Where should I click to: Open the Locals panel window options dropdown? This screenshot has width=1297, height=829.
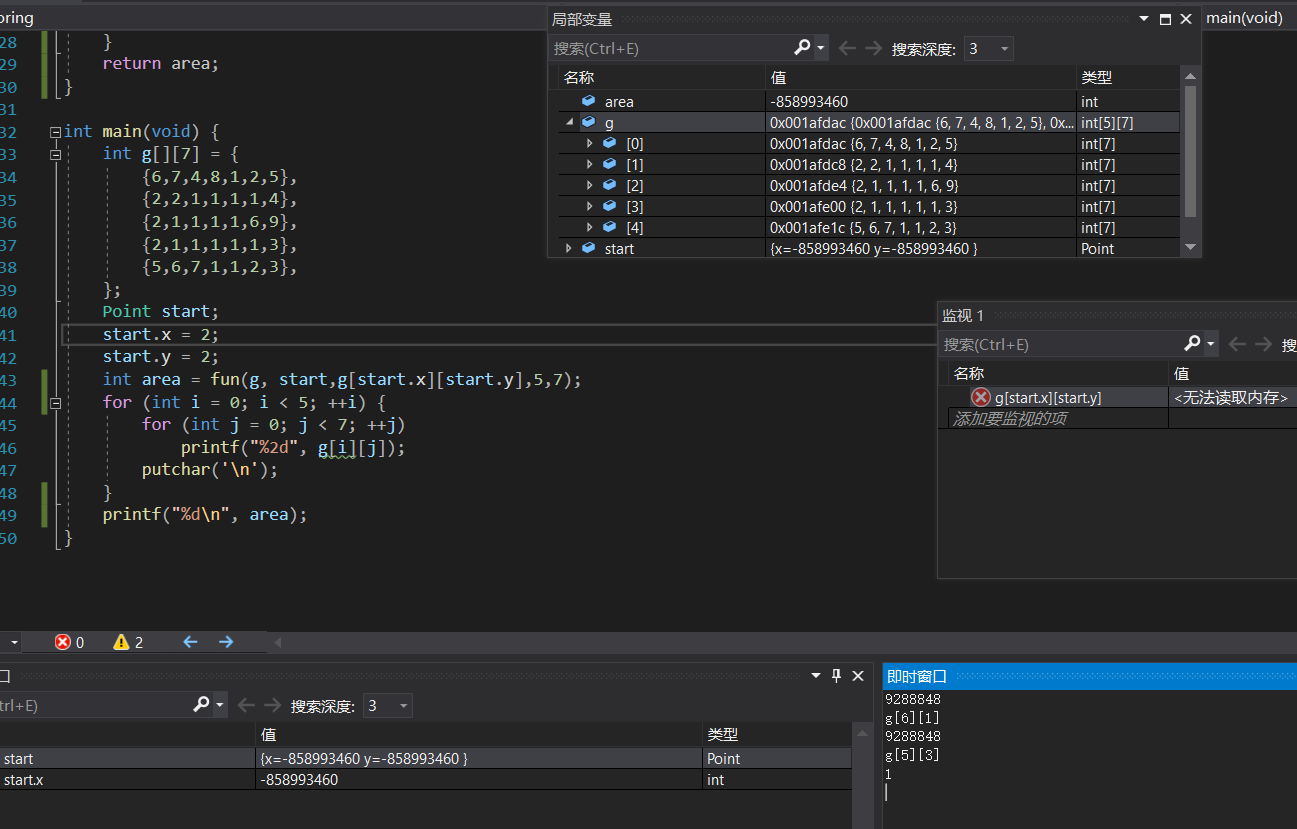point(1143,19)
